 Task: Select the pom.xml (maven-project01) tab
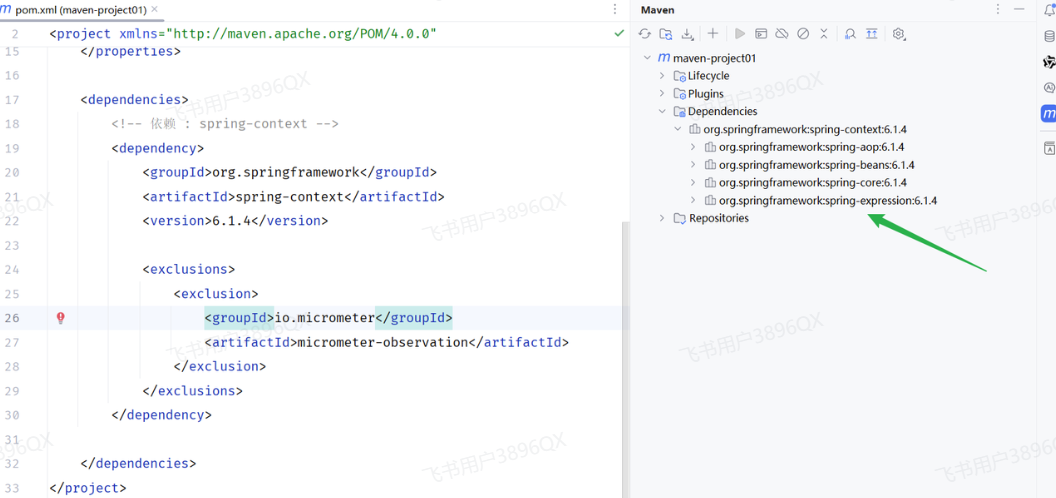pyautogui.click(x=81, y=9)
